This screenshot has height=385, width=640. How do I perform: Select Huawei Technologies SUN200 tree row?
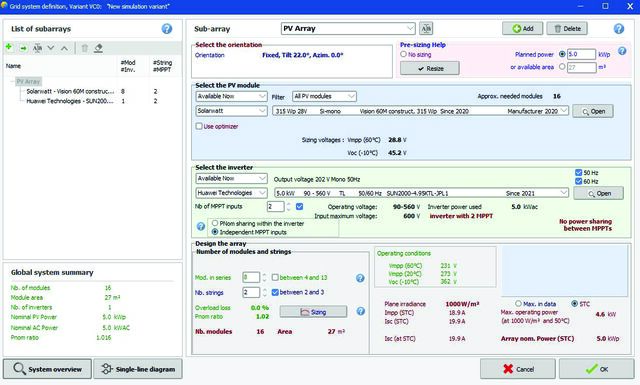tap(70, 101)
